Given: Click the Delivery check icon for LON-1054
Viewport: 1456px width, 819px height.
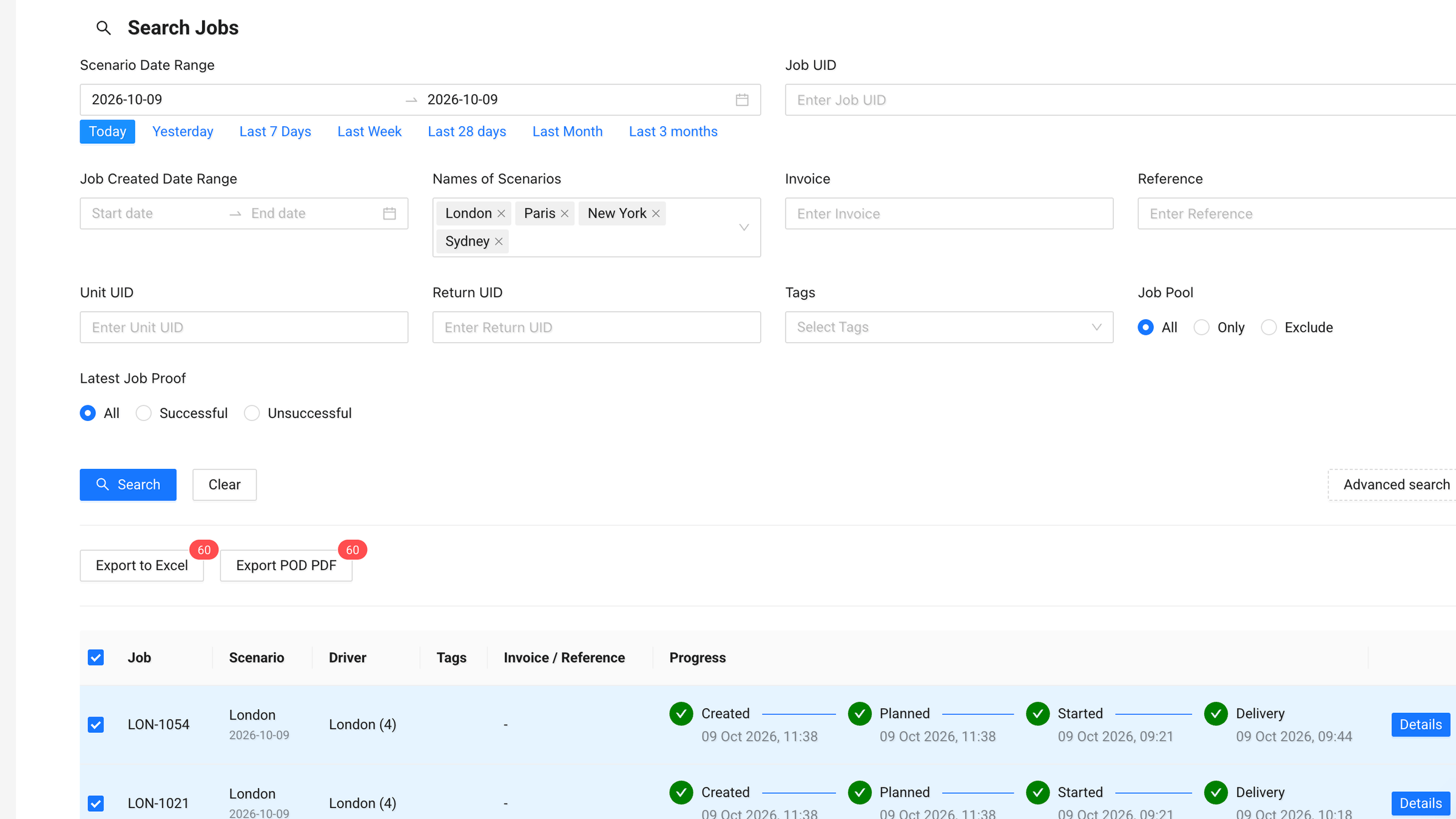Looking at the screenshot, I should click(x=1216, y=714).
